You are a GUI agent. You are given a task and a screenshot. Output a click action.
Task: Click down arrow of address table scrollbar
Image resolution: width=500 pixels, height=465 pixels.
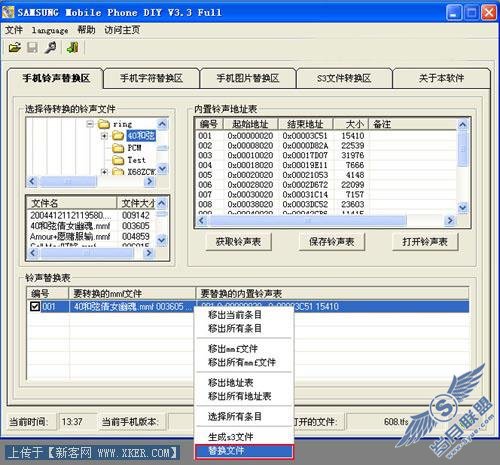click(x=463, y=208)
